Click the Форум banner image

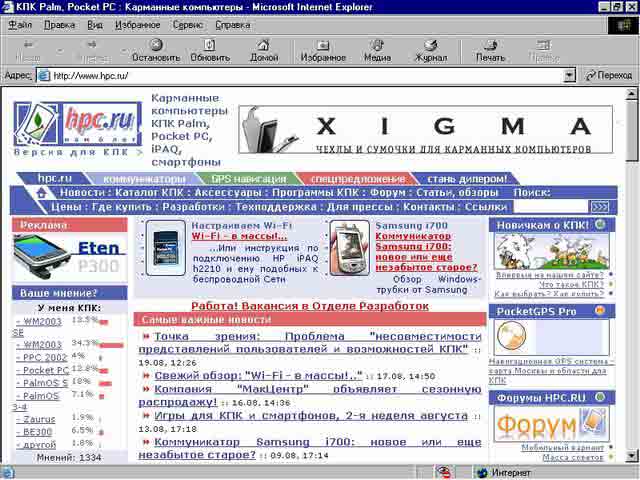click(x=552, y=424)
